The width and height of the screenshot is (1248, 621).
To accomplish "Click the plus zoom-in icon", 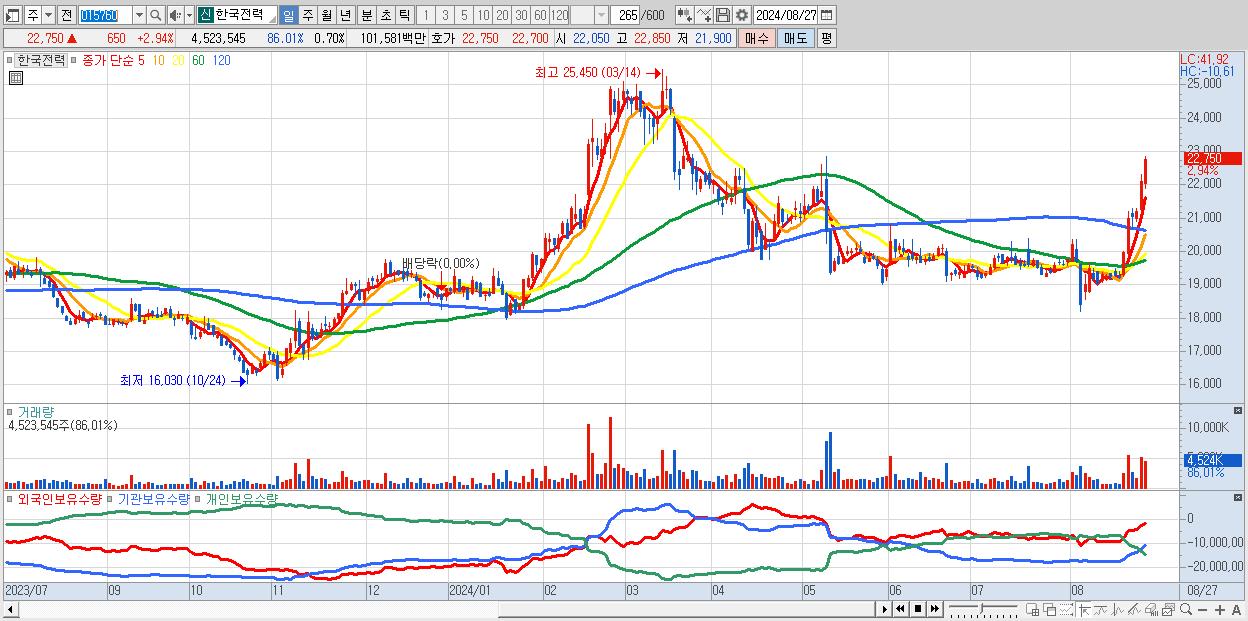I will click(x=1220, y=610).
